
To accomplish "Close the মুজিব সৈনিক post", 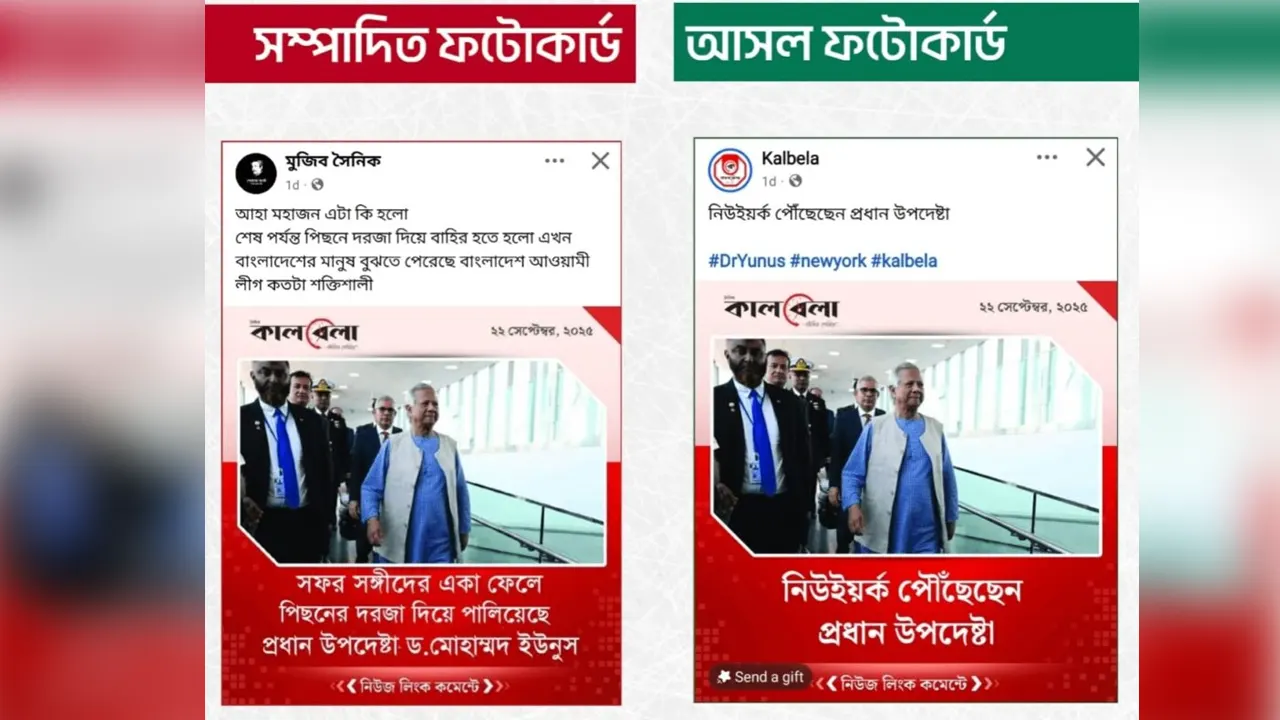I will pos(600,160).
